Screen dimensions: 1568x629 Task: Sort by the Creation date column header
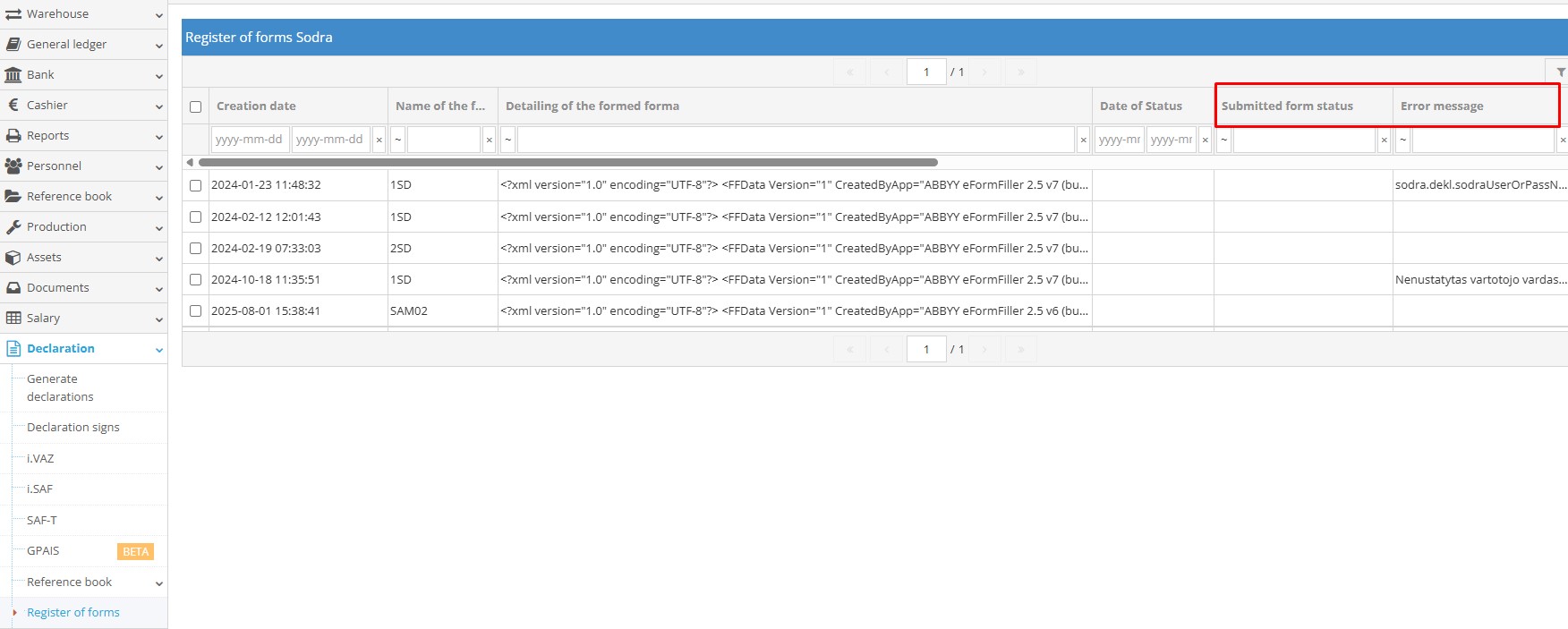click(257, 106)
